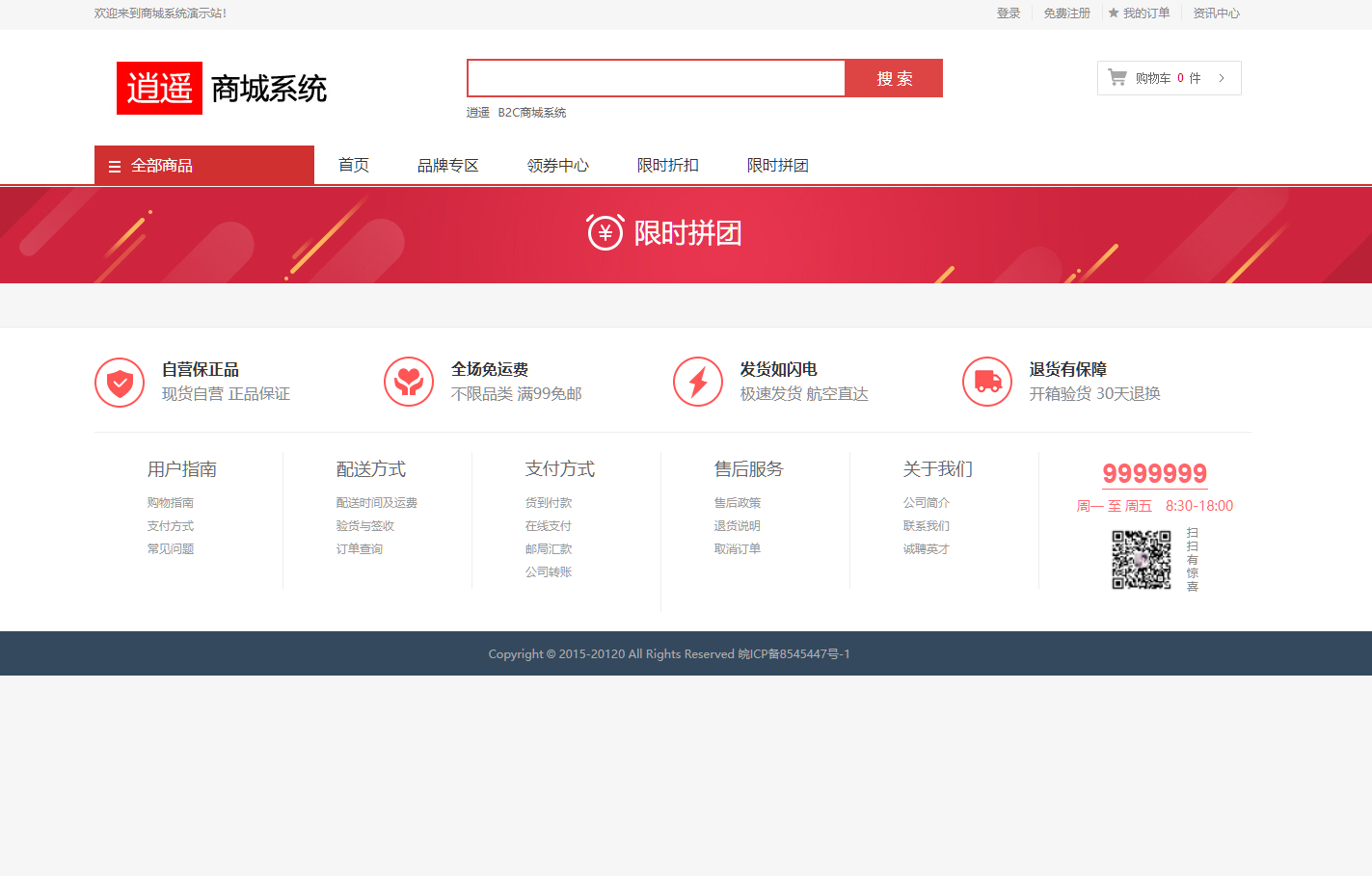
Task: Click the 用户指南 column heading
Action: [182, 469]
